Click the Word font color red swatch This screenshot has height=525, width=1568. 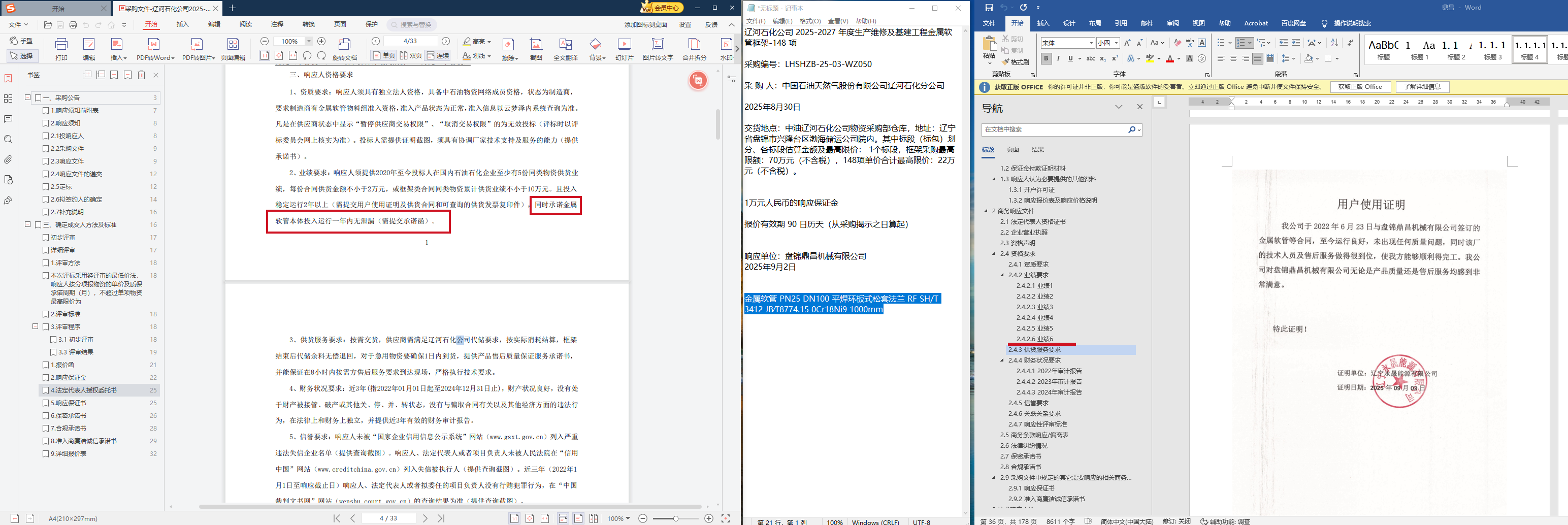click(x=1169, y=59)
